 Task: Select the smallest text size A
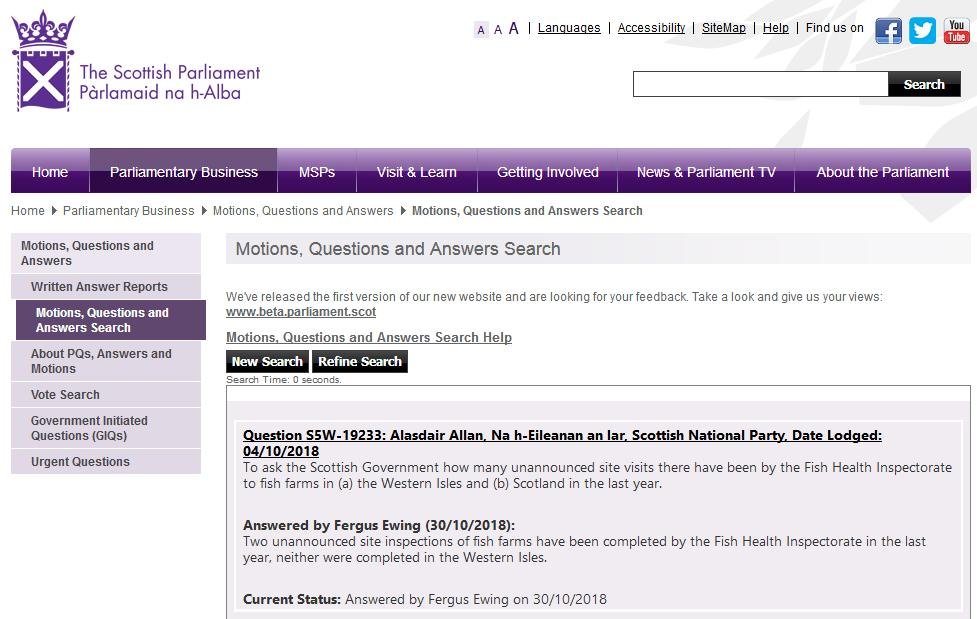[481, 30]
